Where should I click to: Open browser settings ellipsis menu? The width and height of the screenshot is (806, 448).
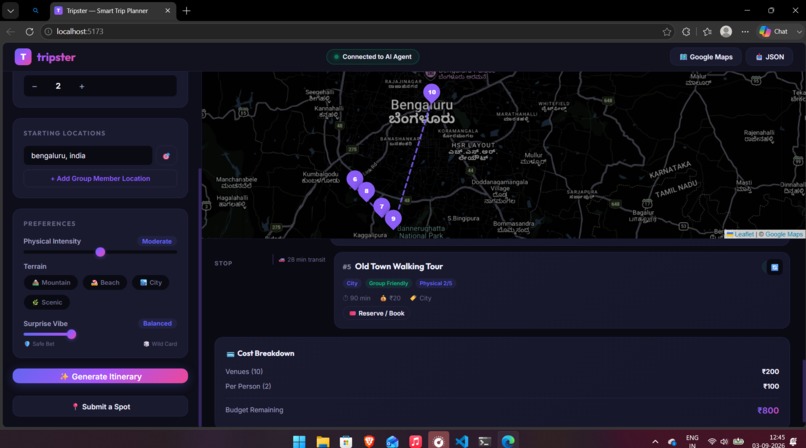point(745,32)
